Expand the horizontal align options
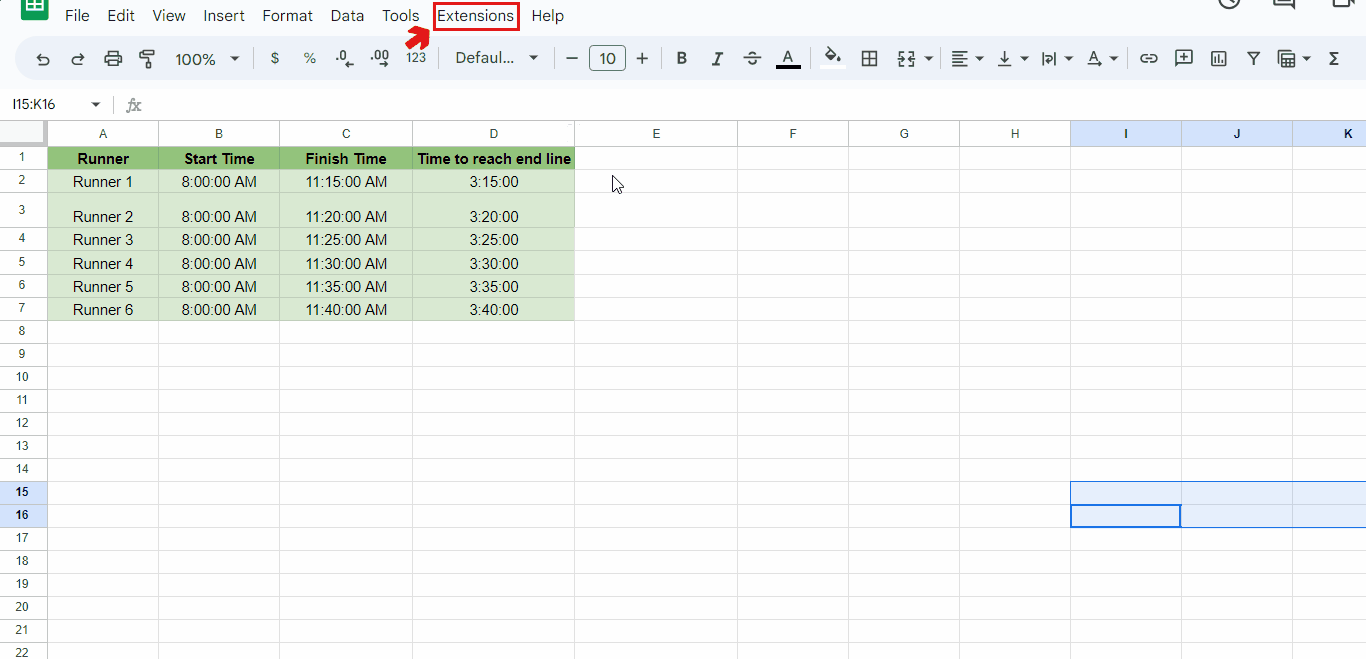 (x=977, y=58)
